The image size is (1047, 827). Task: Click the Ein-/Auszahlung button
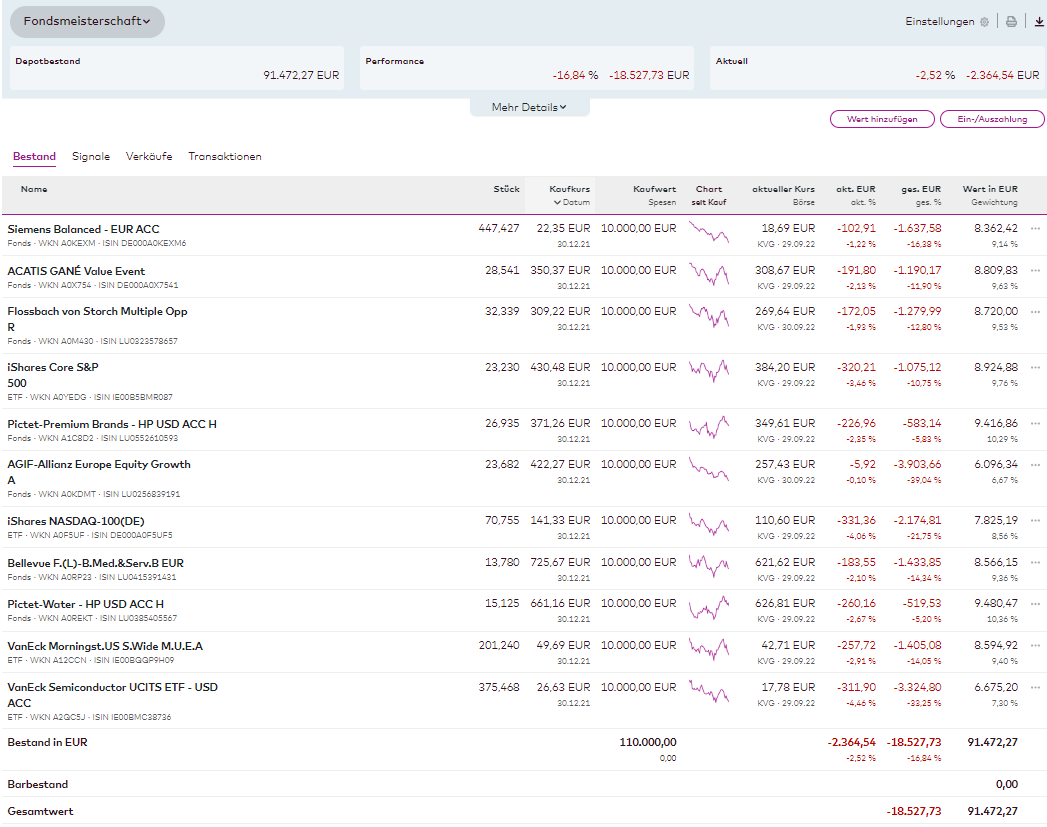click(992, 119)
